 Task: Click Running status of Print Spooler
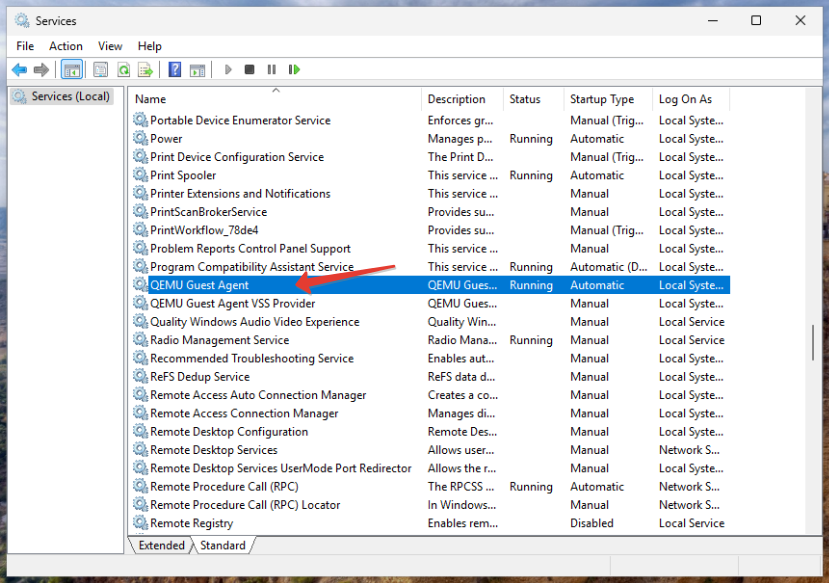(531, 175)
